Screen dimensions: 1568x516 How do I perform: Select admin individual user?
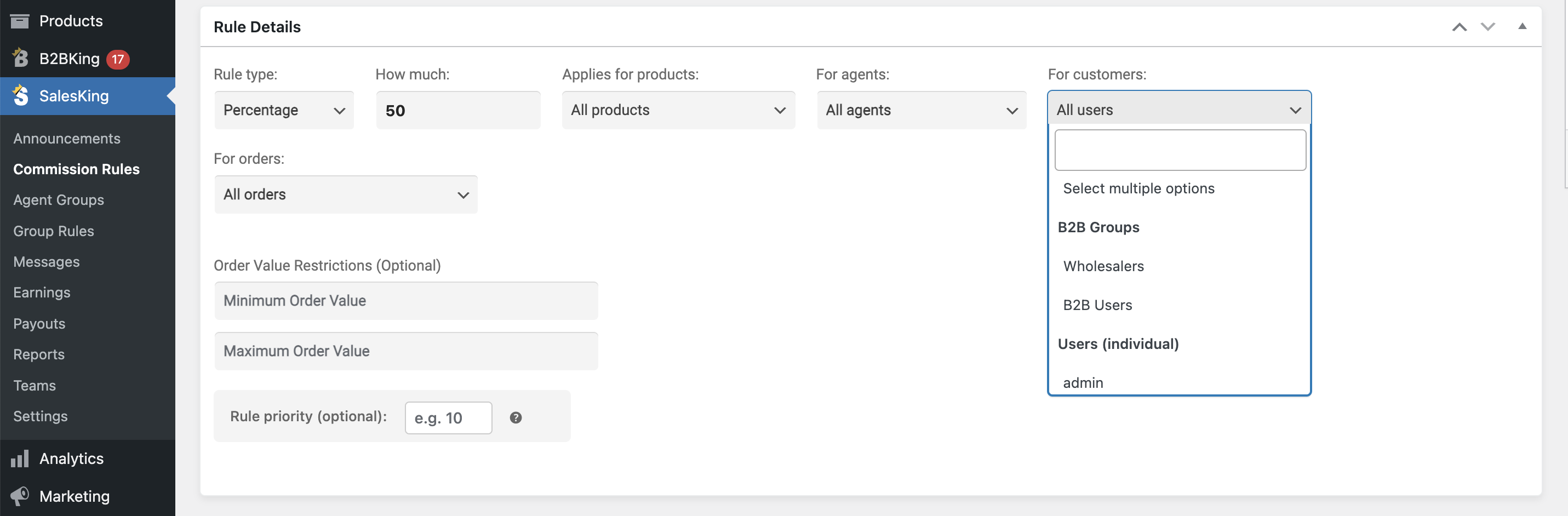pyautogui.click(x=1179, y=382)
